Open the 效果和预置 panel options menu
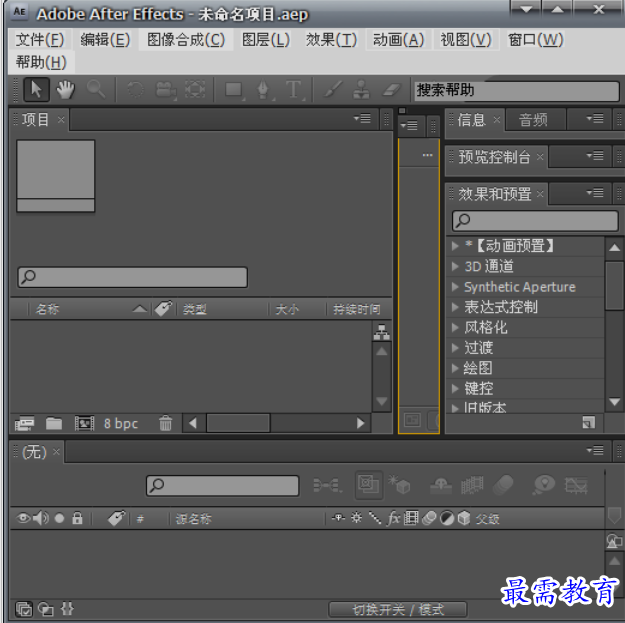 tap(595, 193)
